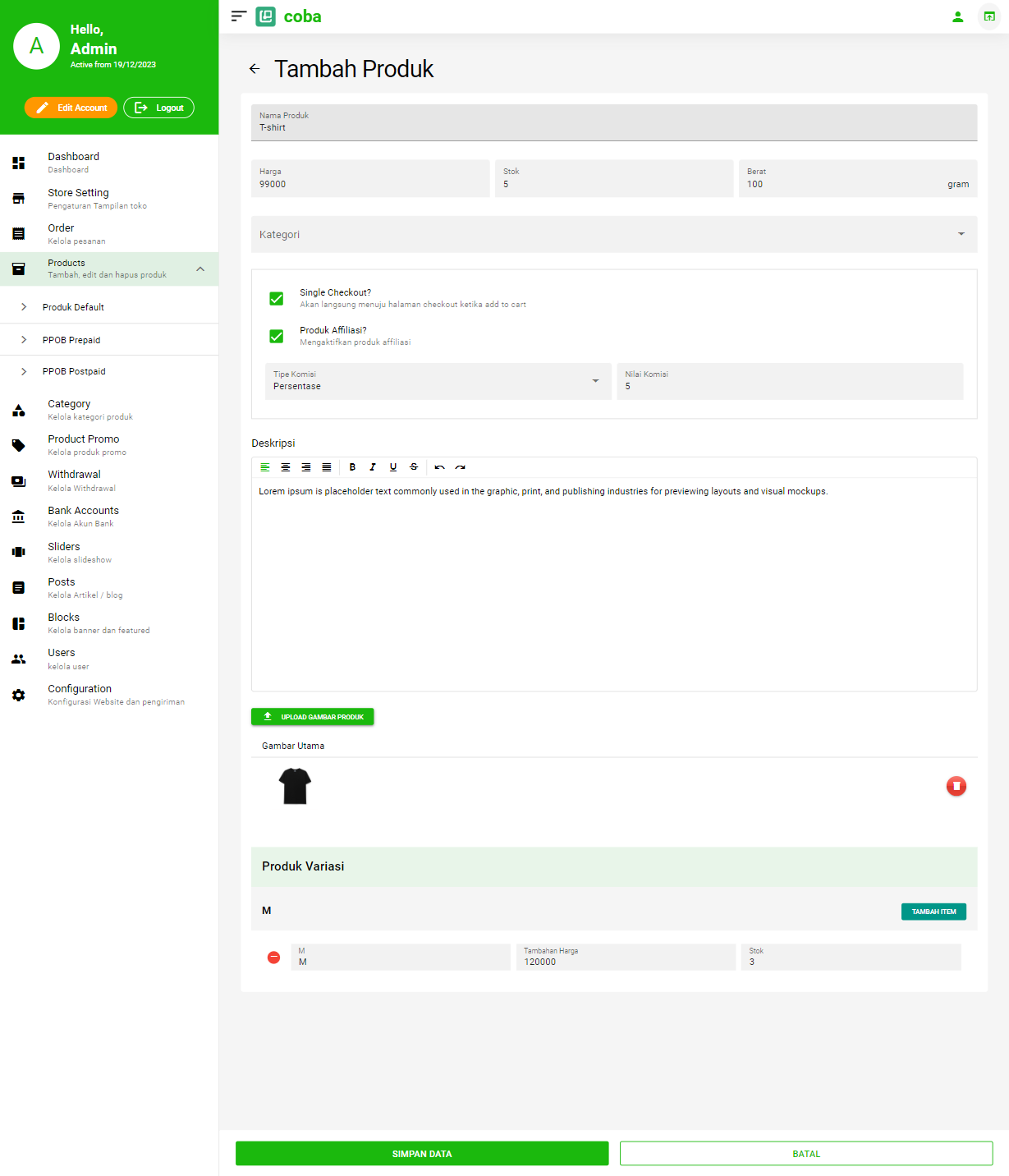1009x1176 pixels.
Task: Remove the M variation item row
Action: click(x=274, y=958)
